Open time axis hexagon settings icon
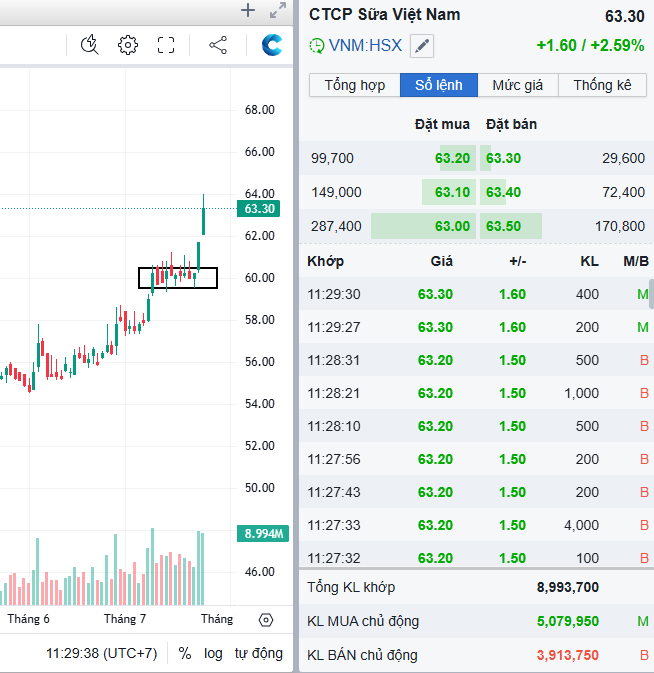Image resolution: width=654 pixels, height=673 pixels. tap(265, 620)
